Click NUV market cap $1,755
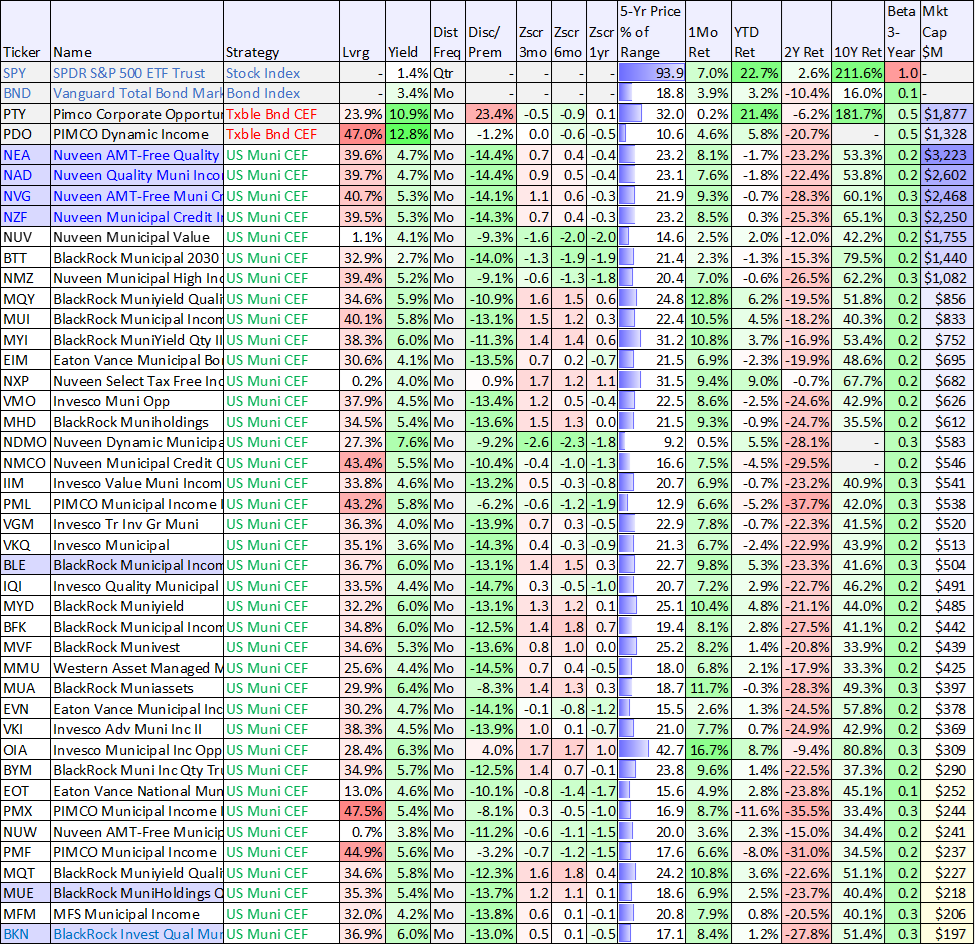 coord(945,237)
